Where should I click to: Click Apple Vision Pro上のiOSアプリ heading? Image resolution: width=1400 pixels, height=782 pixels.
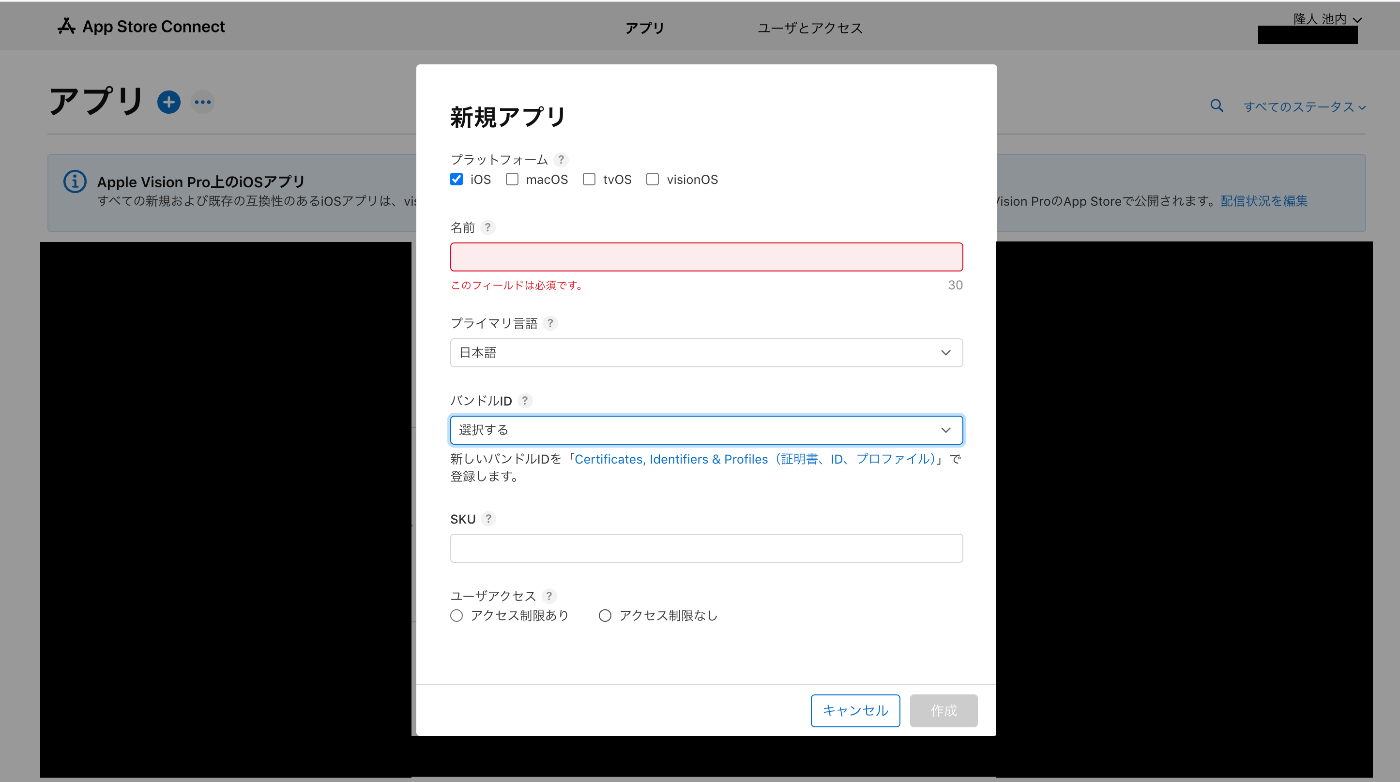point(201,182)
